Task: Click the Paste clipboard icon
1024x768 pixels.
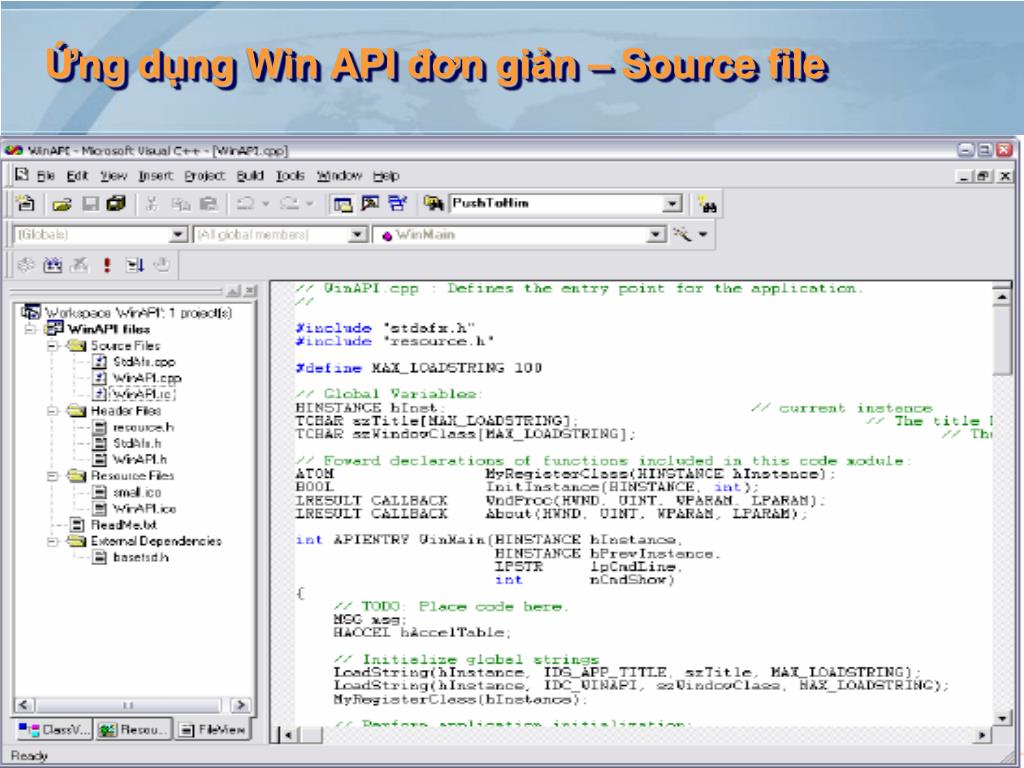Action: point(208,204)
